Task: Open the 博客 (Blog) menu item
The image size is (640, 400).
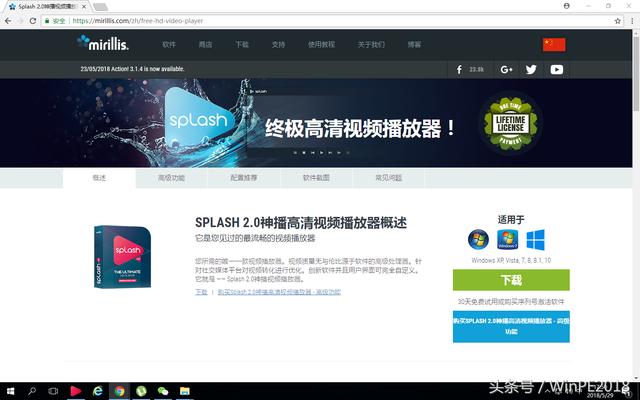Action: (x=414, y=44)
